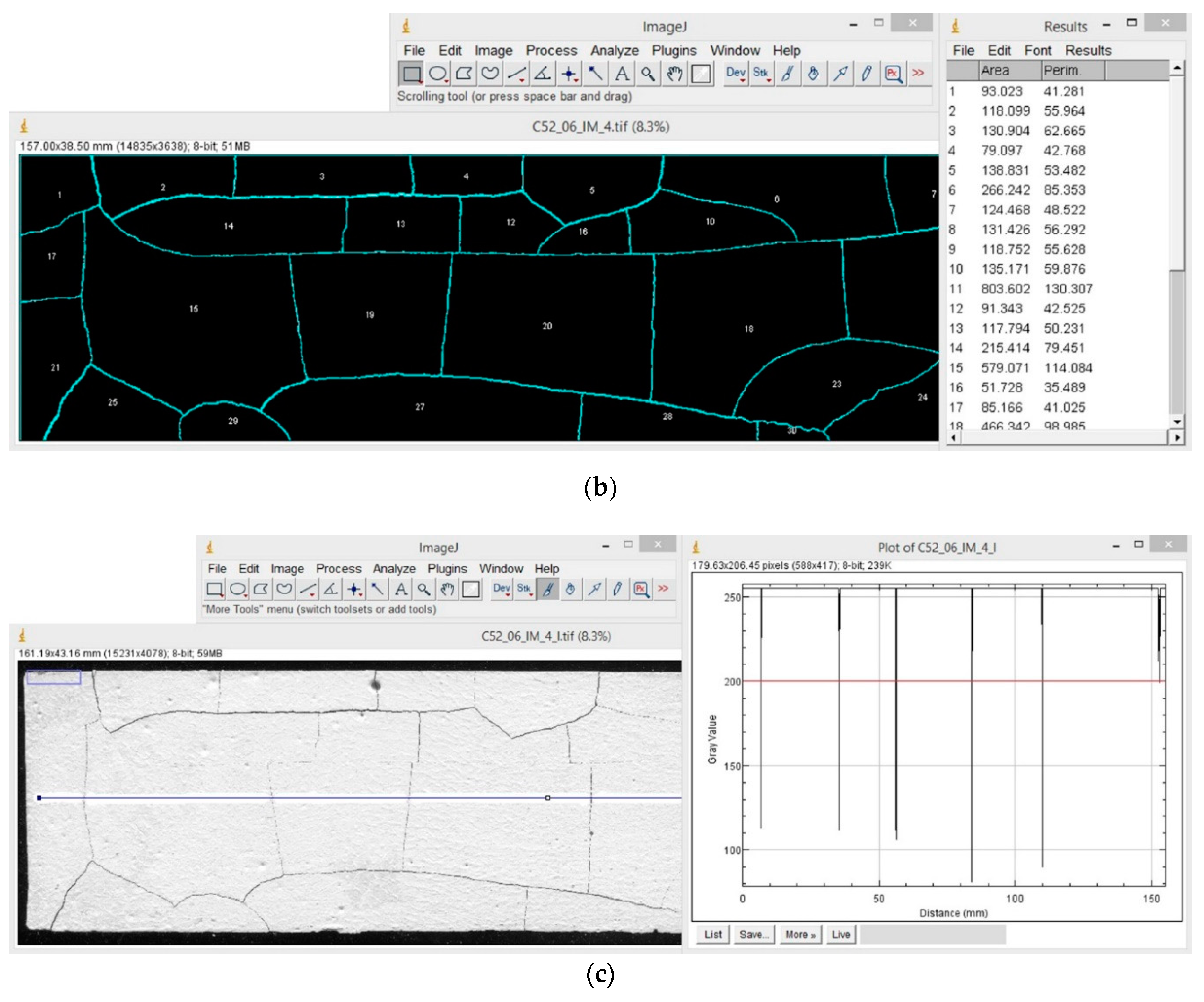Click Results horizontal scroll right arrow
The height and width of the screenshot is (1002, 1204).
pyautogui.click(x=1176, y=438)
